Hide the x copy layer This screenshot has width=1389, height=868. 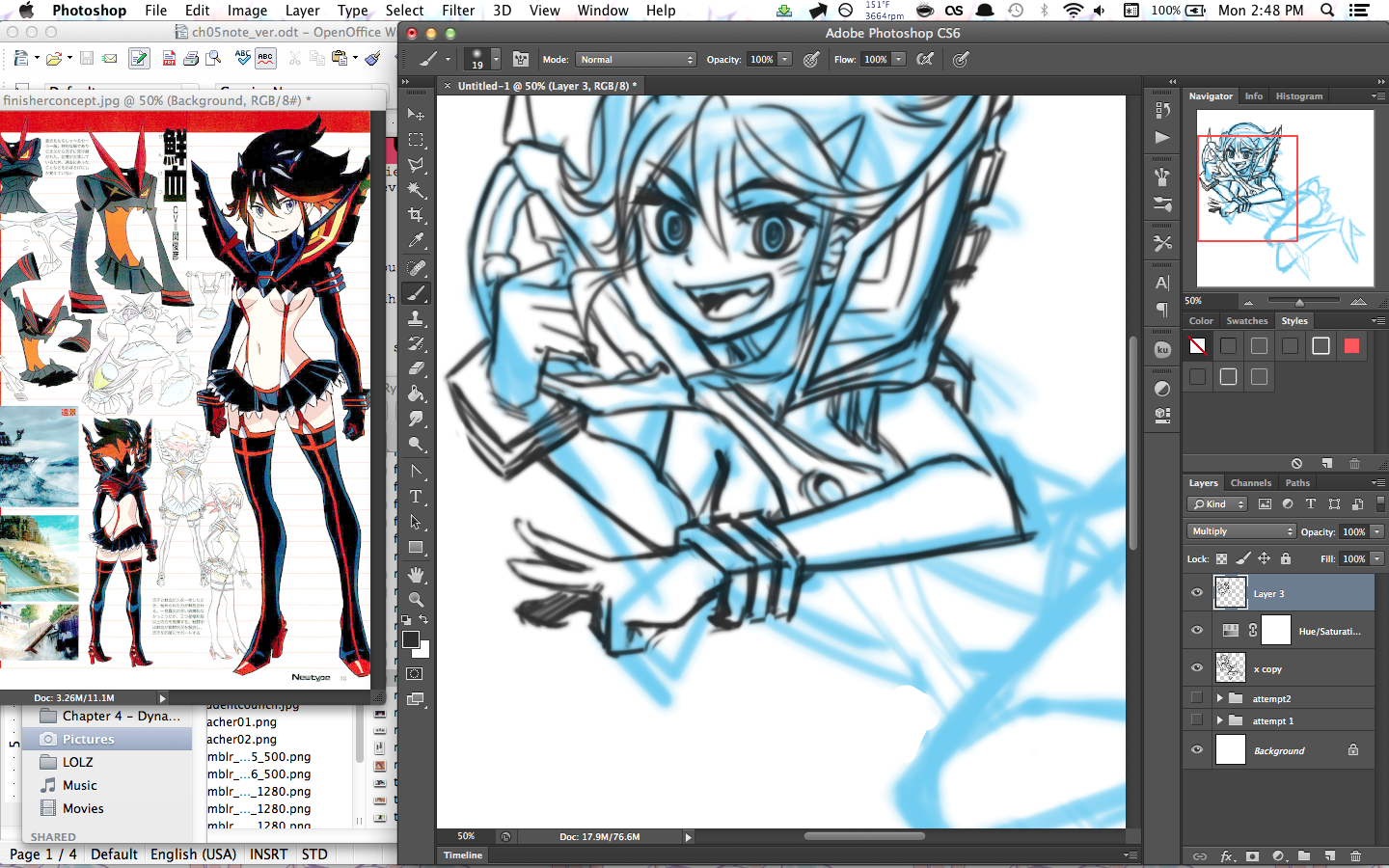click(x=1197, y=667)
